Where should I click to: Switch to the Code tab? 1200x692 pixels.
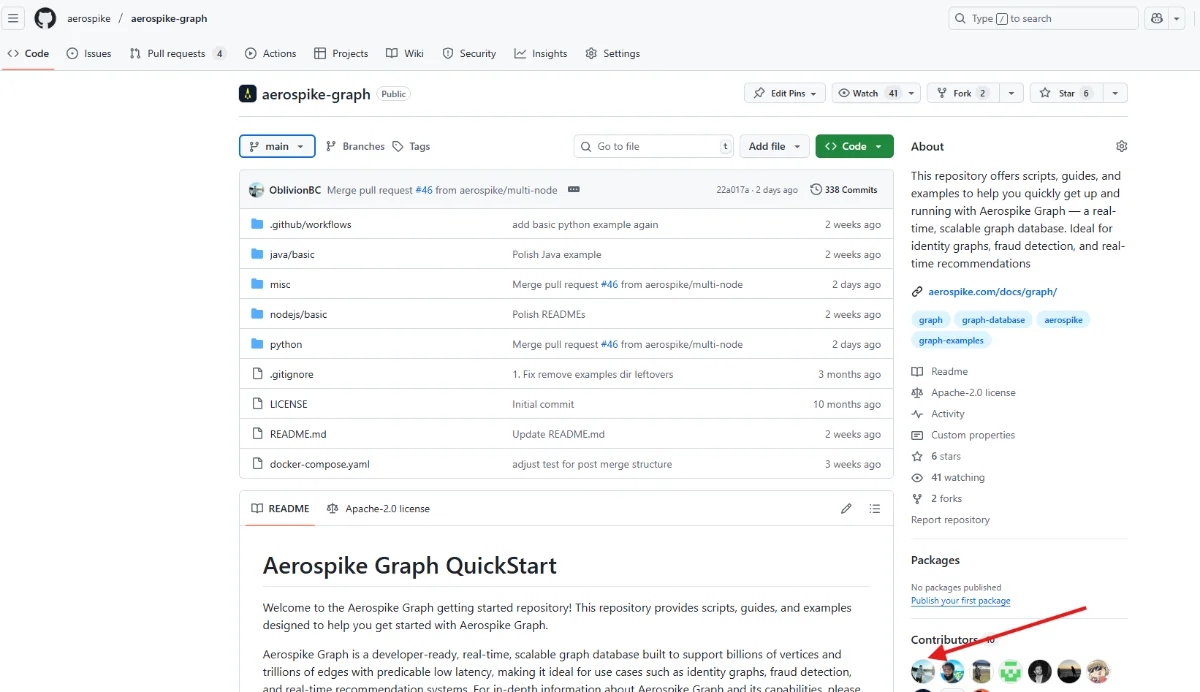(28, 53)
